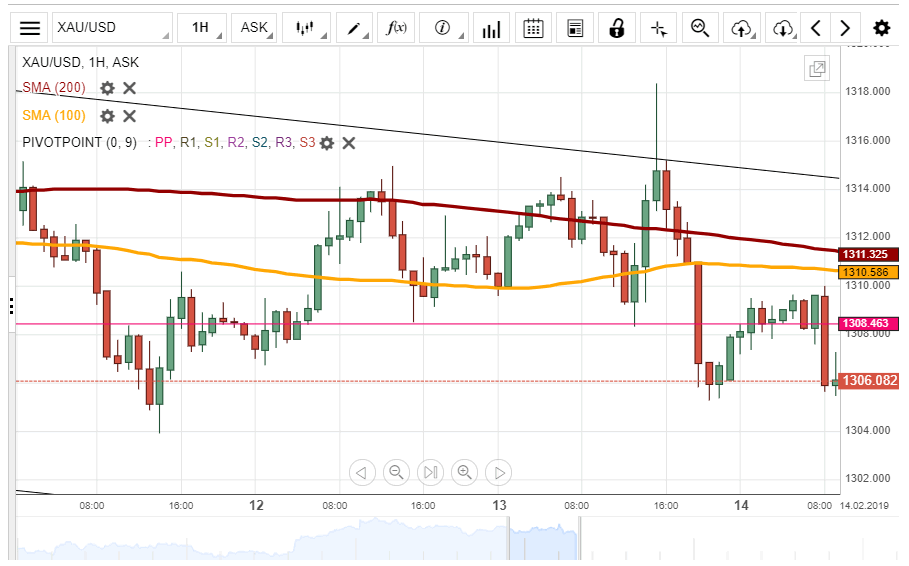Zoom out with round minus magnifier
The image size is (909, 566).
pyautogui.click(x=396, y=473)
